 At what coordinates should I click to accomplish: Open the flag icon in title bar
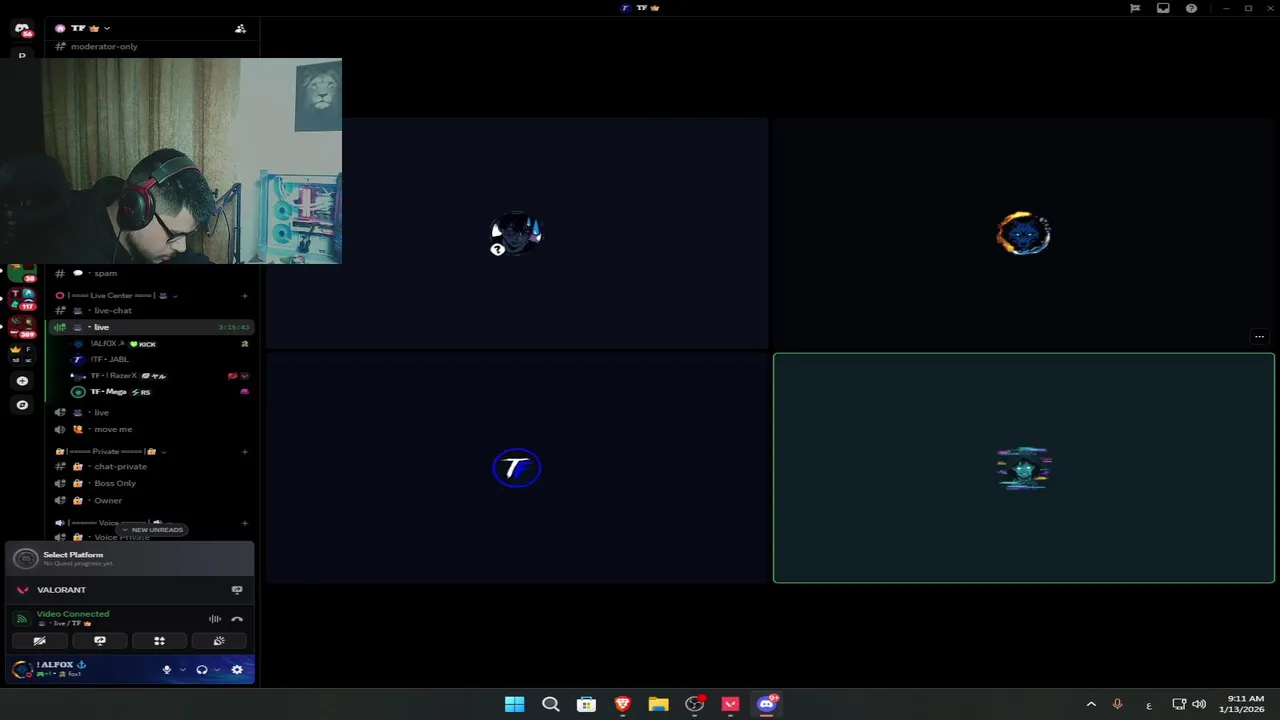pos(1135,8)
